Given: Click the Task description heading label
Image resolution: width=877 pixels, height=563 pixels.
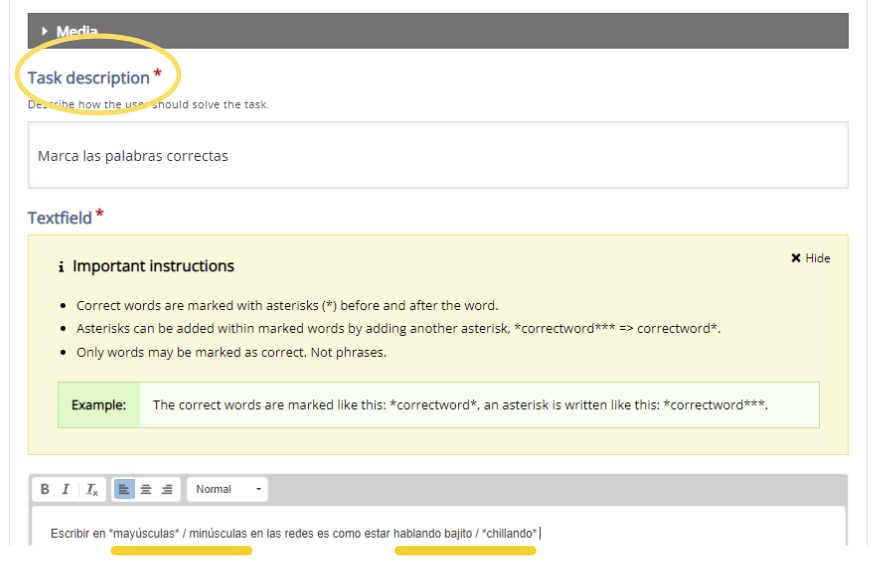Looking at the screenshot, I should 88,78.
